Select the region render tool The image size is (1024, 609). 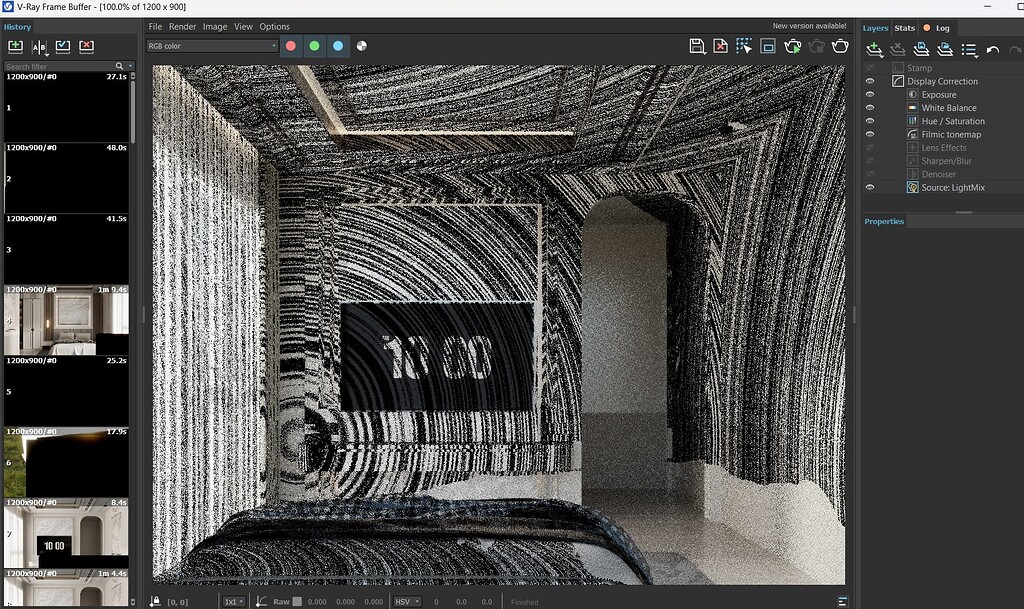[x=742, y=46]
